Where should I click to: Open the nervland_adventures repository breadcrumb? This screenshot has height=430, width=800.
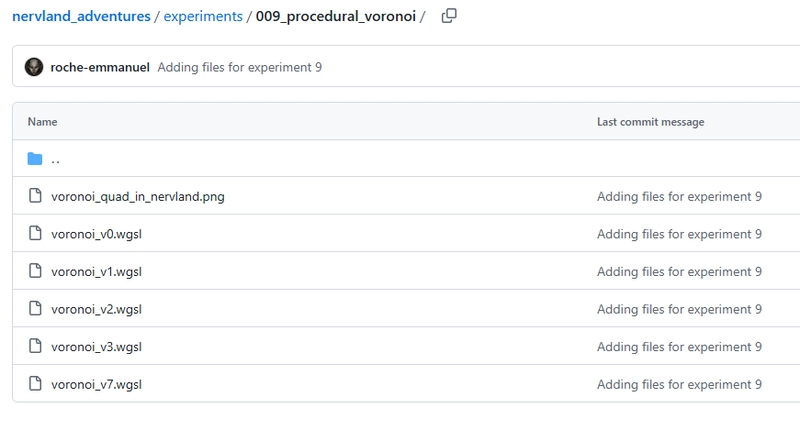click(x=83, y=16)
